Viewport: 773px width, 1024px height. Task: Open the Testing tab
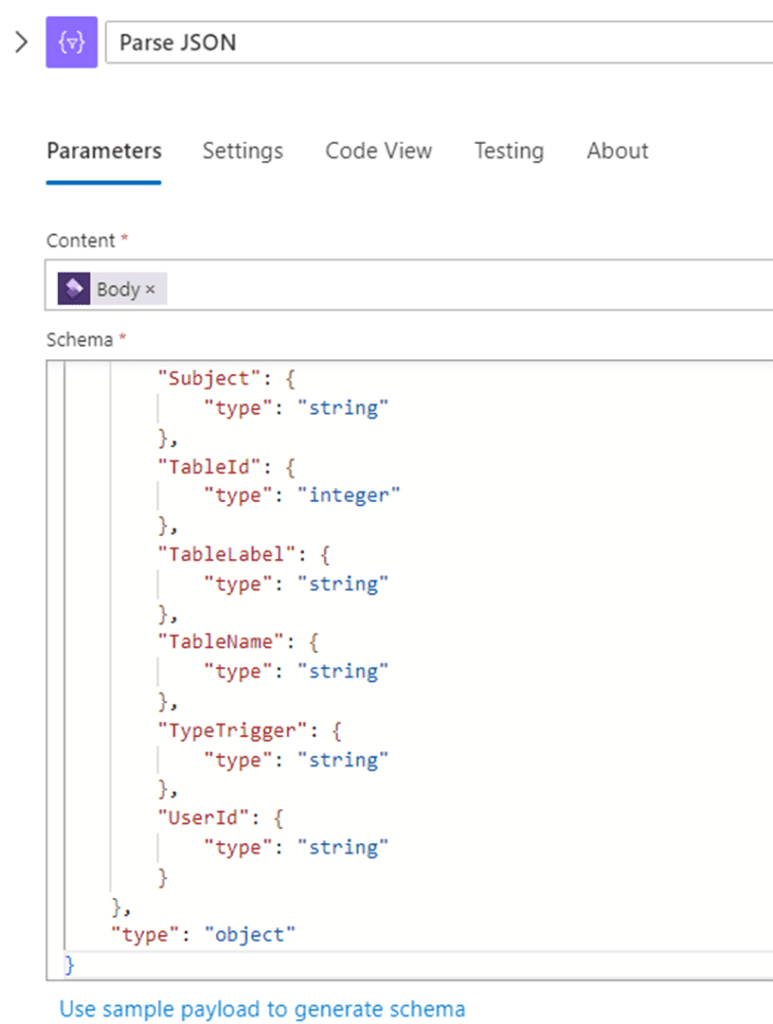509,151
